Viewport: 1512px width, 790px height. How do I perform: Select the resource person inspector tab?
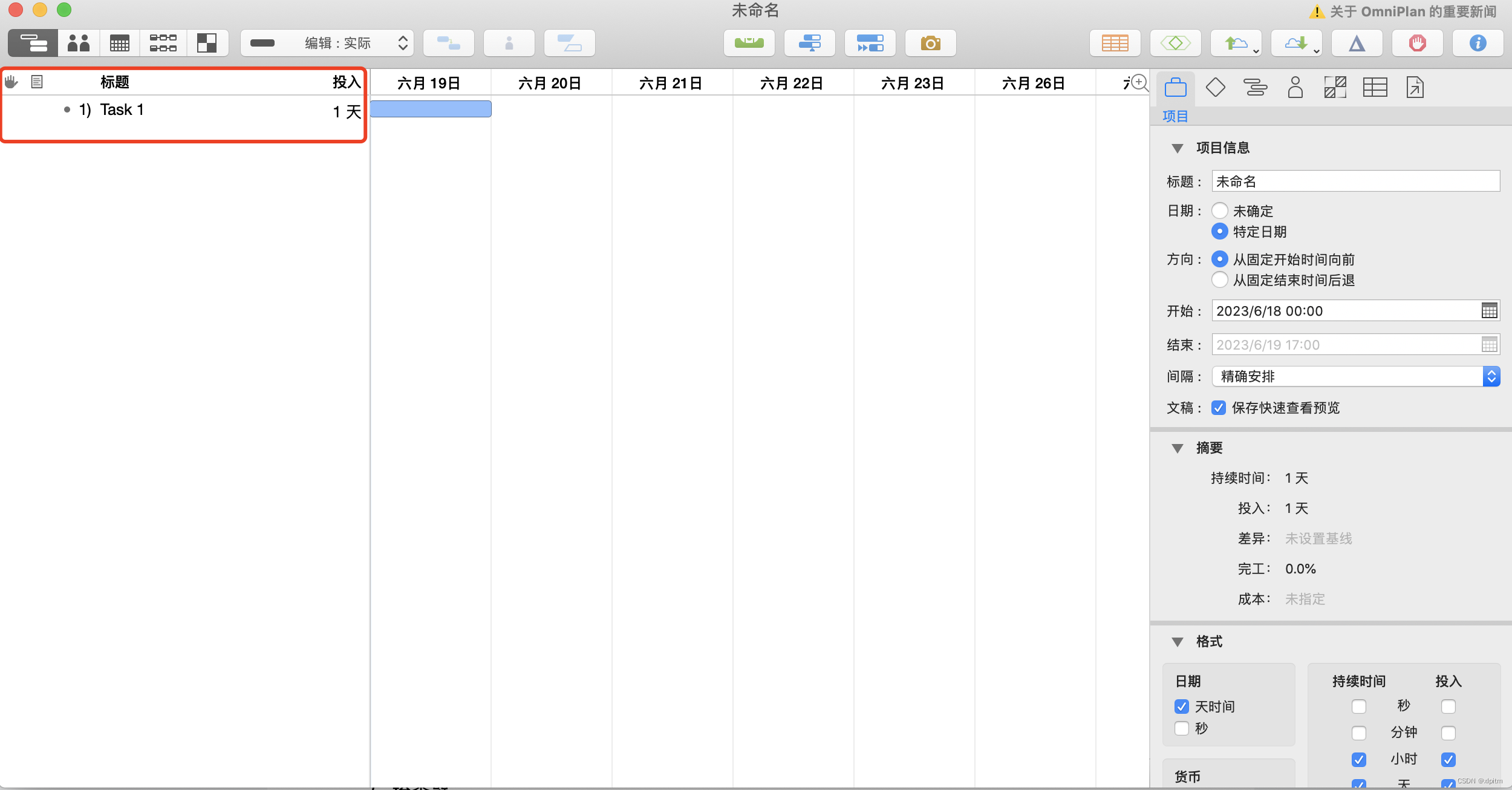(x=1295, y=88)
